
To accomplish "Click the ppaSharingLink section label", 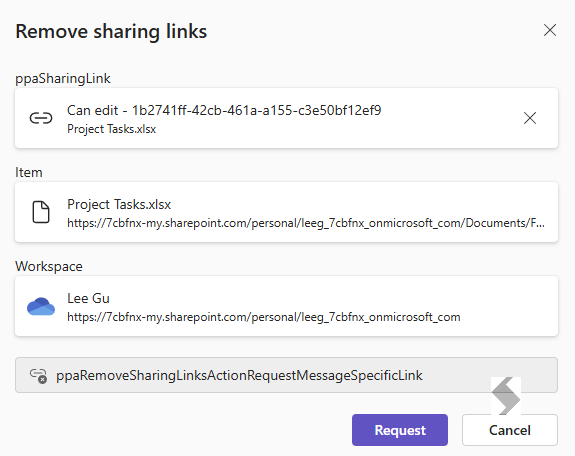I will point(63,79).
